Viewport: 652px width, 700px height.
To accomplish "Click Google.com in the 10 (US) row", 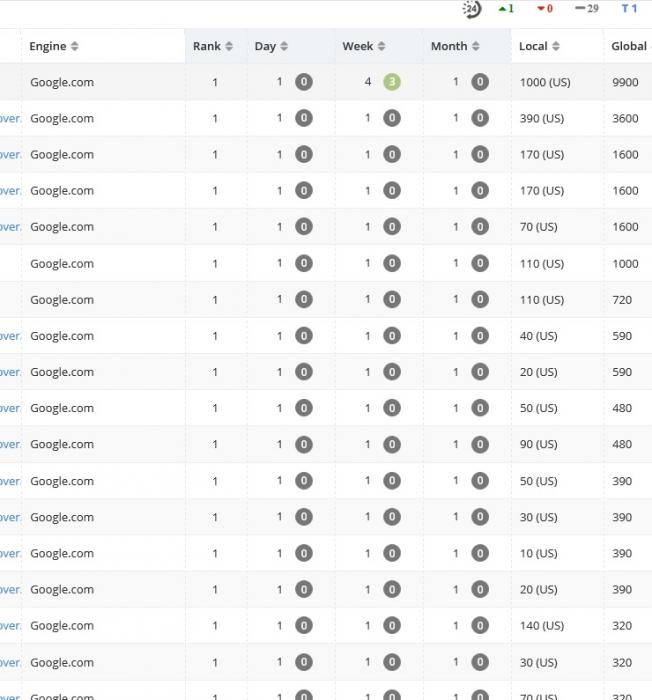I will tap(62, 553).
